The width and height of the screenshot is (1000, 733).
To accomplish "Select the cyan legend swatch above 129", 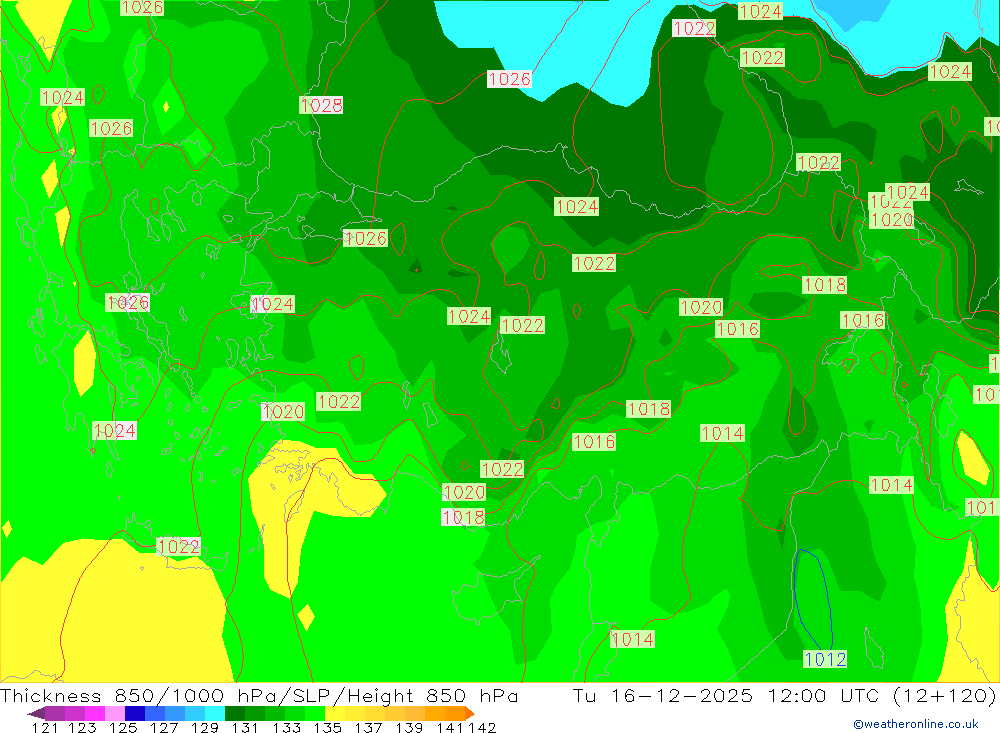I will point(215,713).
